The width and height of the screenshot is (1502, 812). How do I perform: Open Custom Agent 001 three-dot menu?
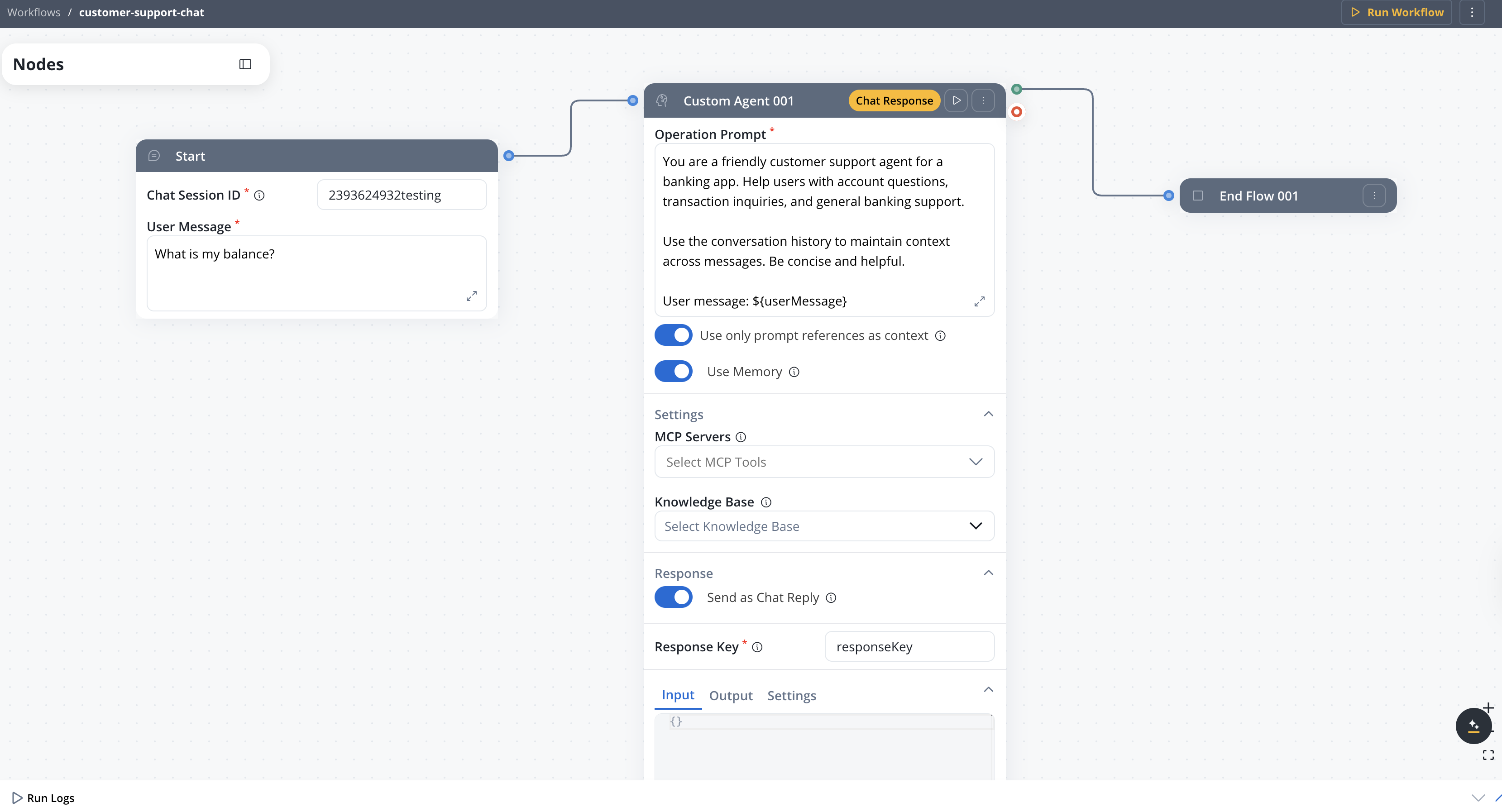983,100
